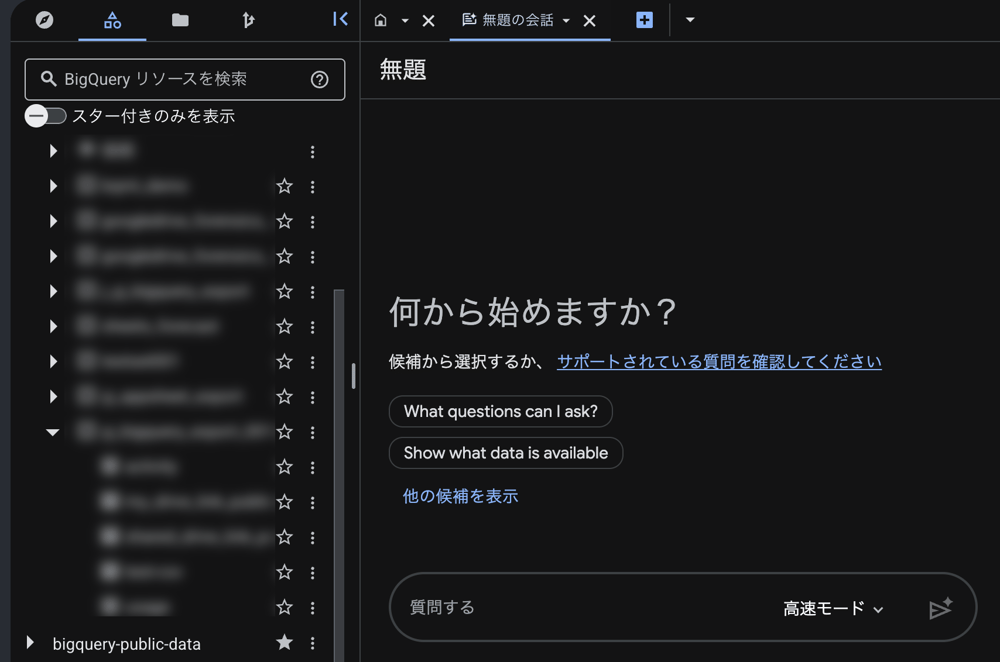Open more options for bigquery-public-data
Viewport: 1000px width, 662px height.
tap(312, 643)
